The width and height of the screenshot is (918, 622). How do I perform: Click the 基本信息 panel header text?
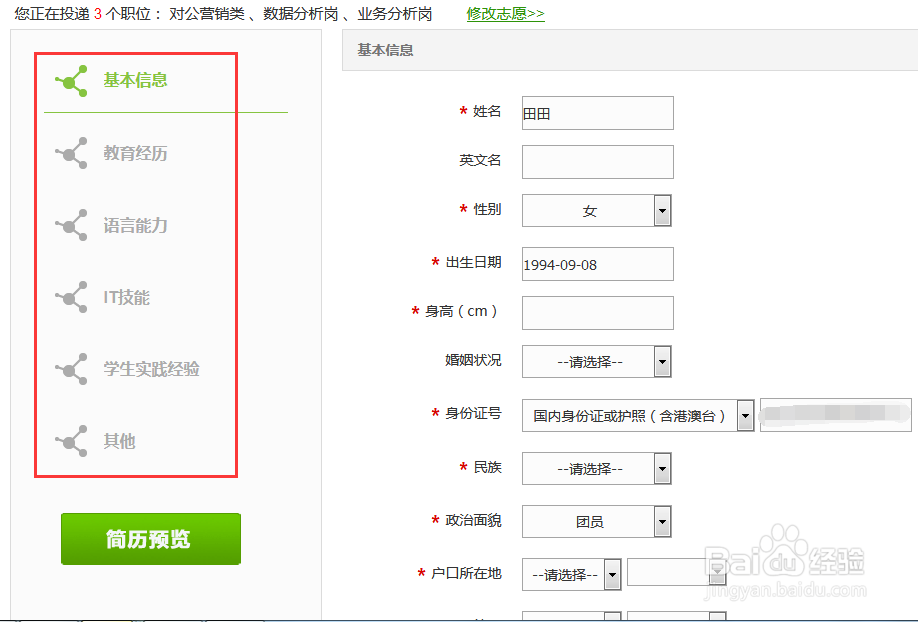click(385, 50)
